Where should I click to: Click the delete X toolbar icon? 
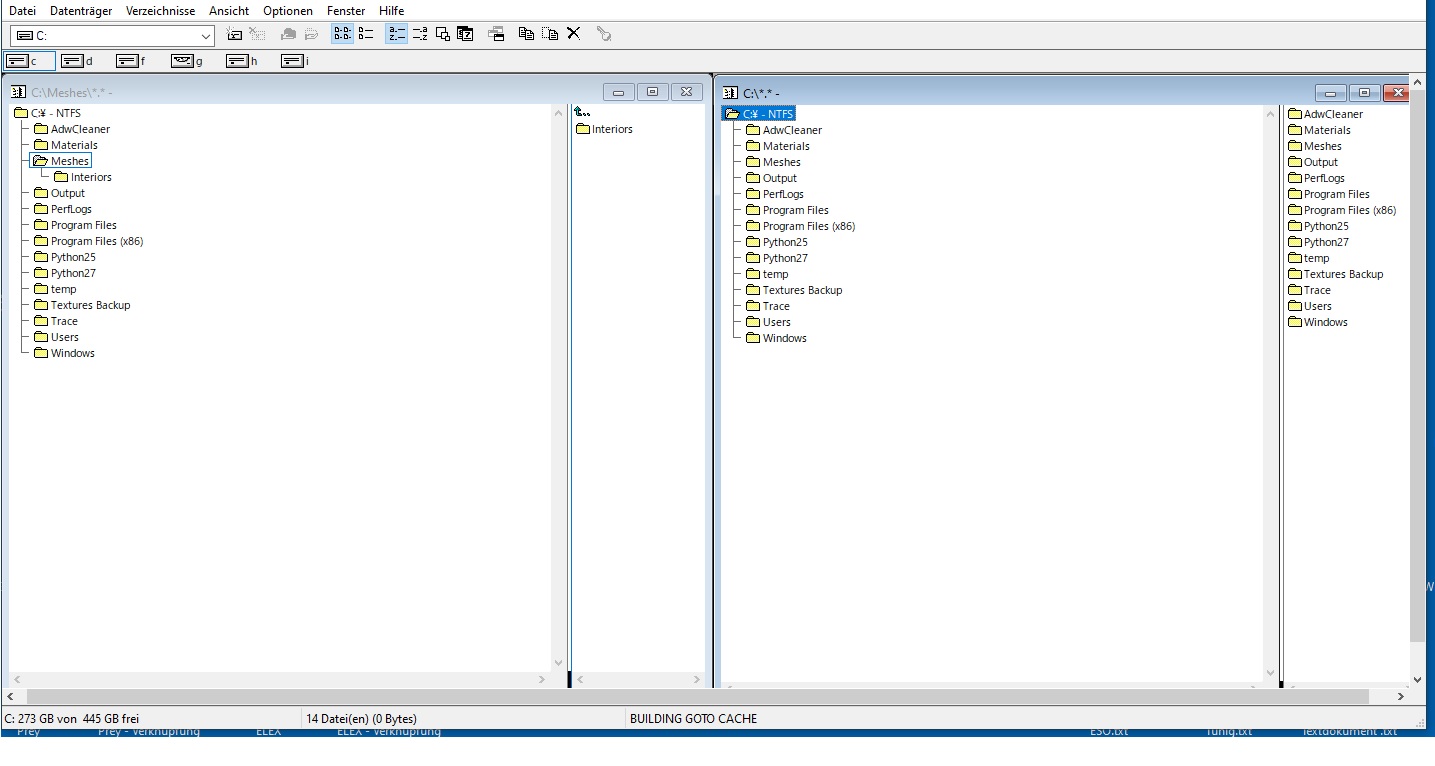574,34
